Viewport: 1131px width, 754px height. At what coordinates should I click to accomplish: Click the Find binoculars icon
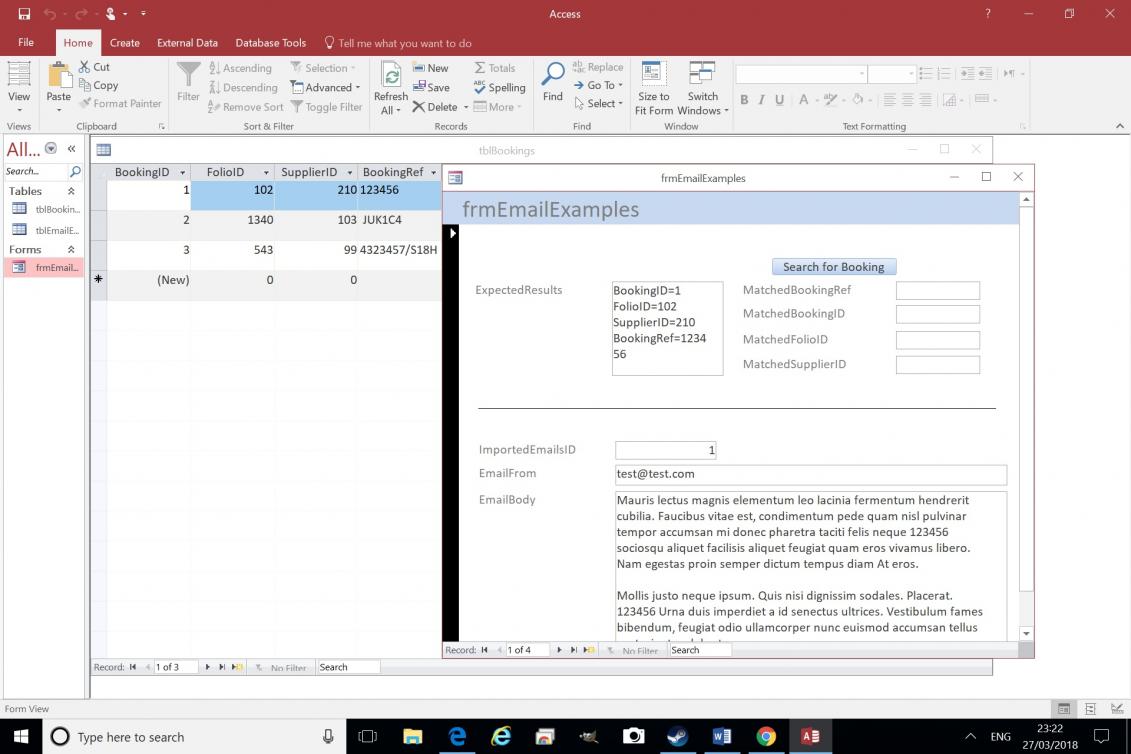tap(552, 75)
